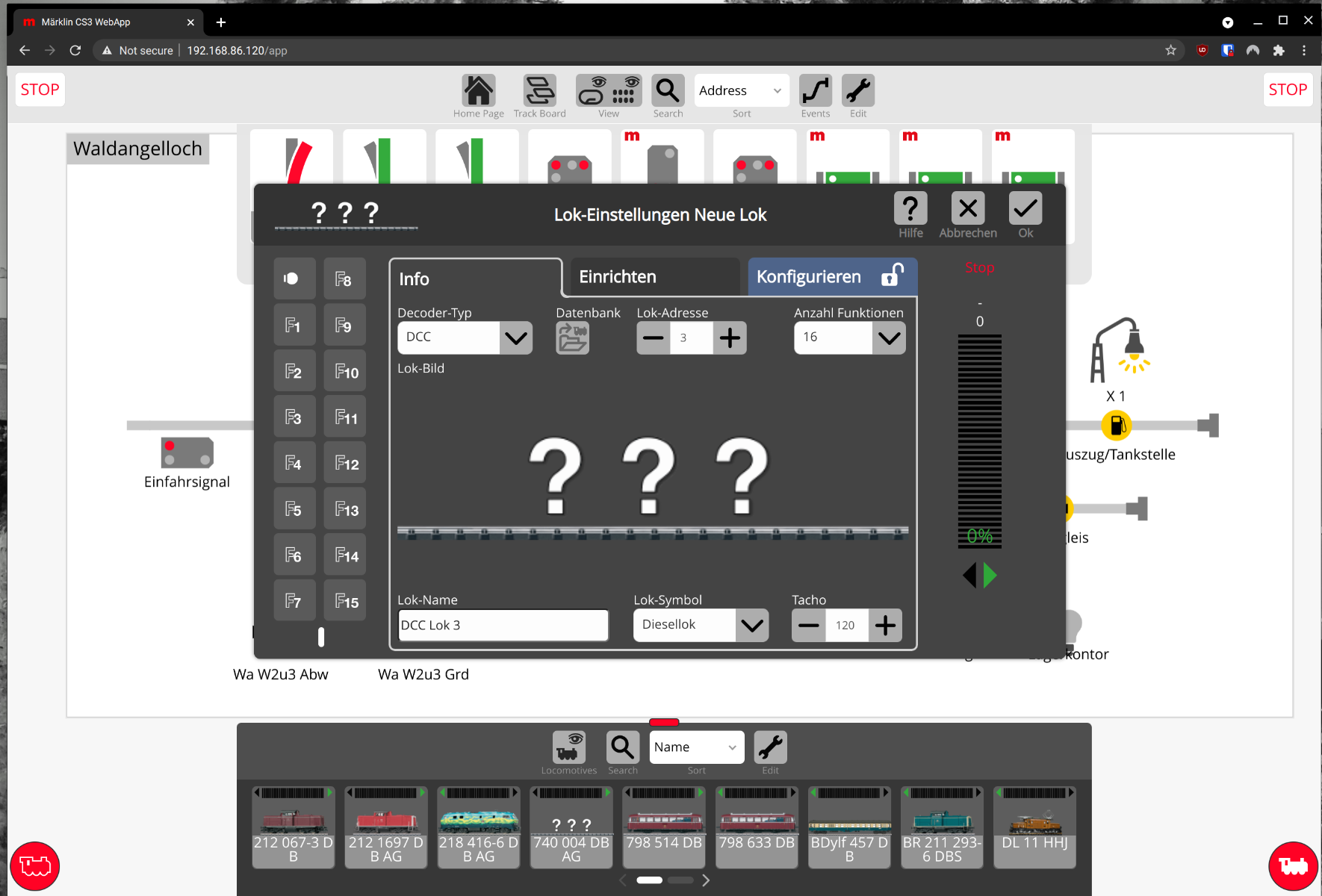Screen dimensions: 1322x896
Task: Click the Locomotives list icon
Action: pyautogui.click(x=569, y=747)
